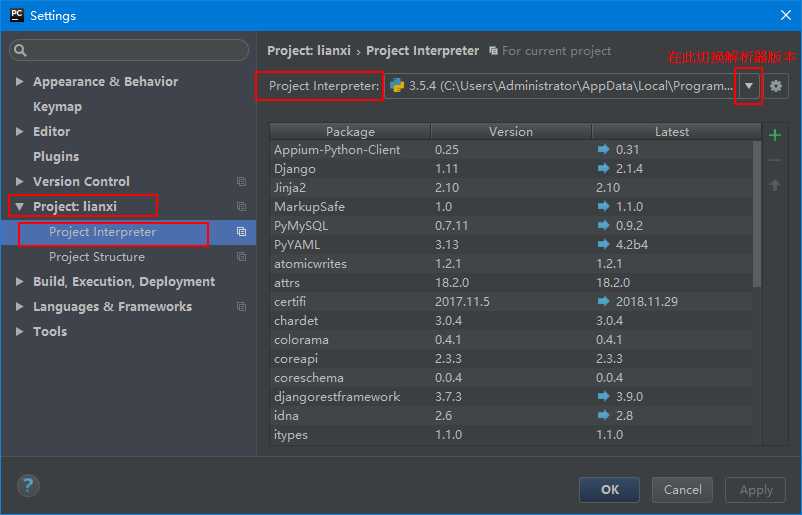Sort by the Version column header

pyautogui.click(x=511, y=131)
